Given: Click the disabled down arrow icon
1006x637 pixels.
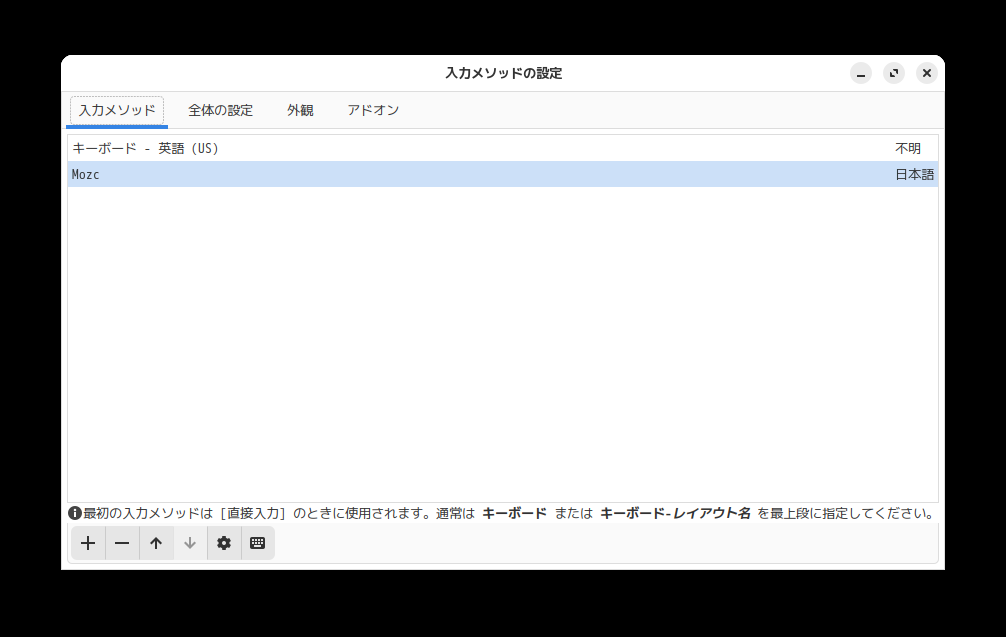Looking at the screenshot, I should pos(189,543).
